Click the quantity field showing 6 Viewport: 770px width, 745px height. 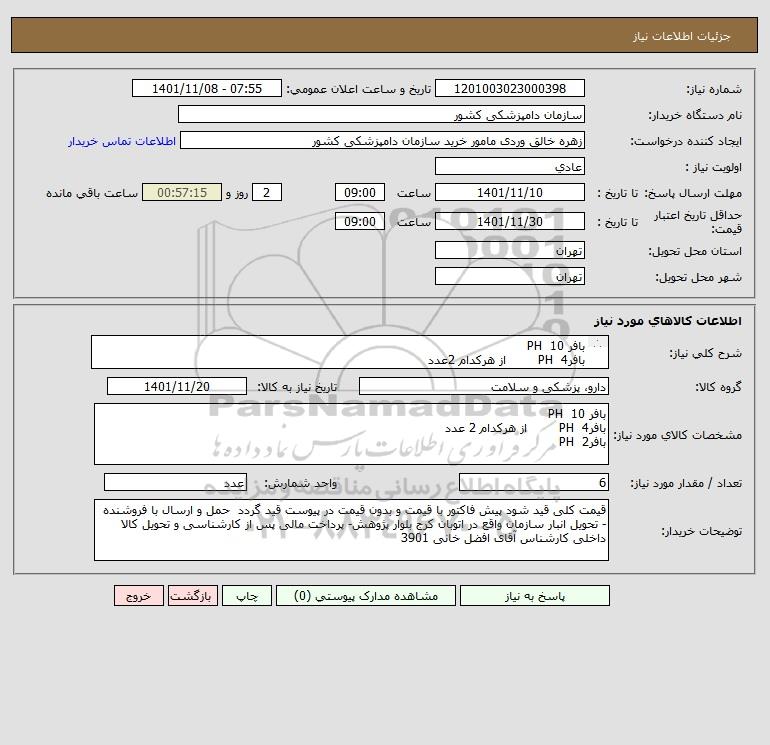click(x=534, y=482)
